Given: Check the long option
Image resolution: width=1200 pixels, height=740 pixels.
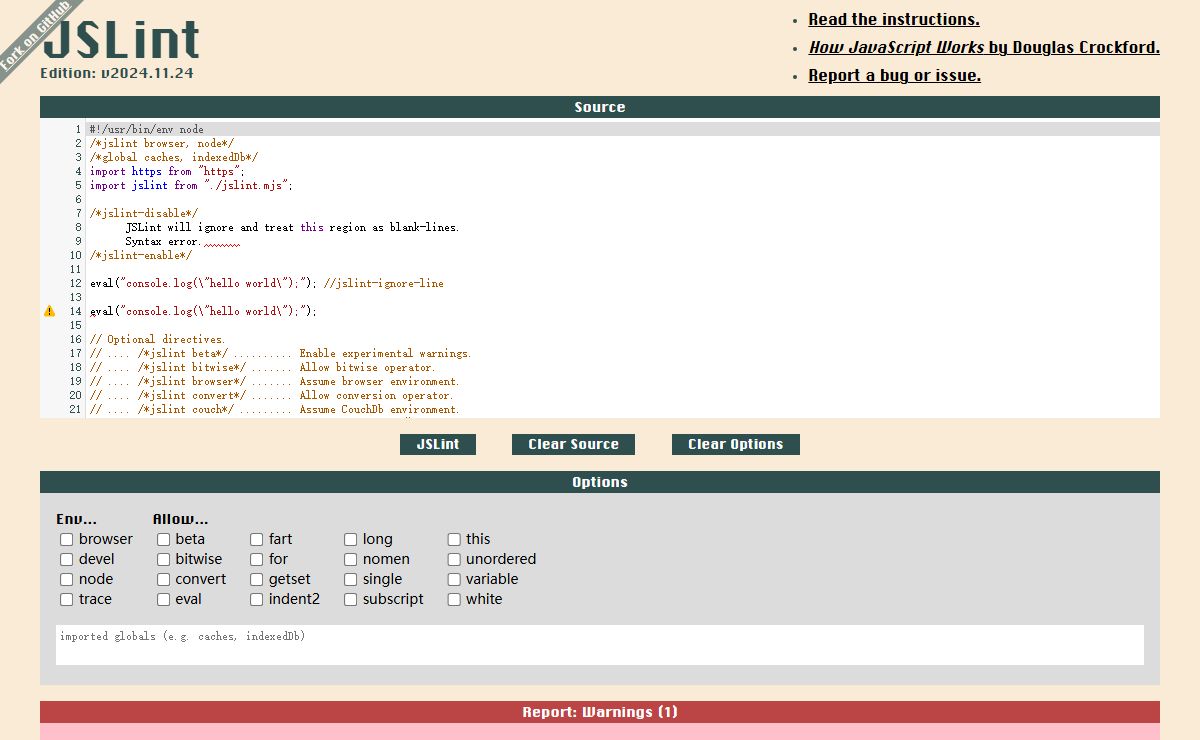Looking at the screenshot, I should click(x=351, y=540).
